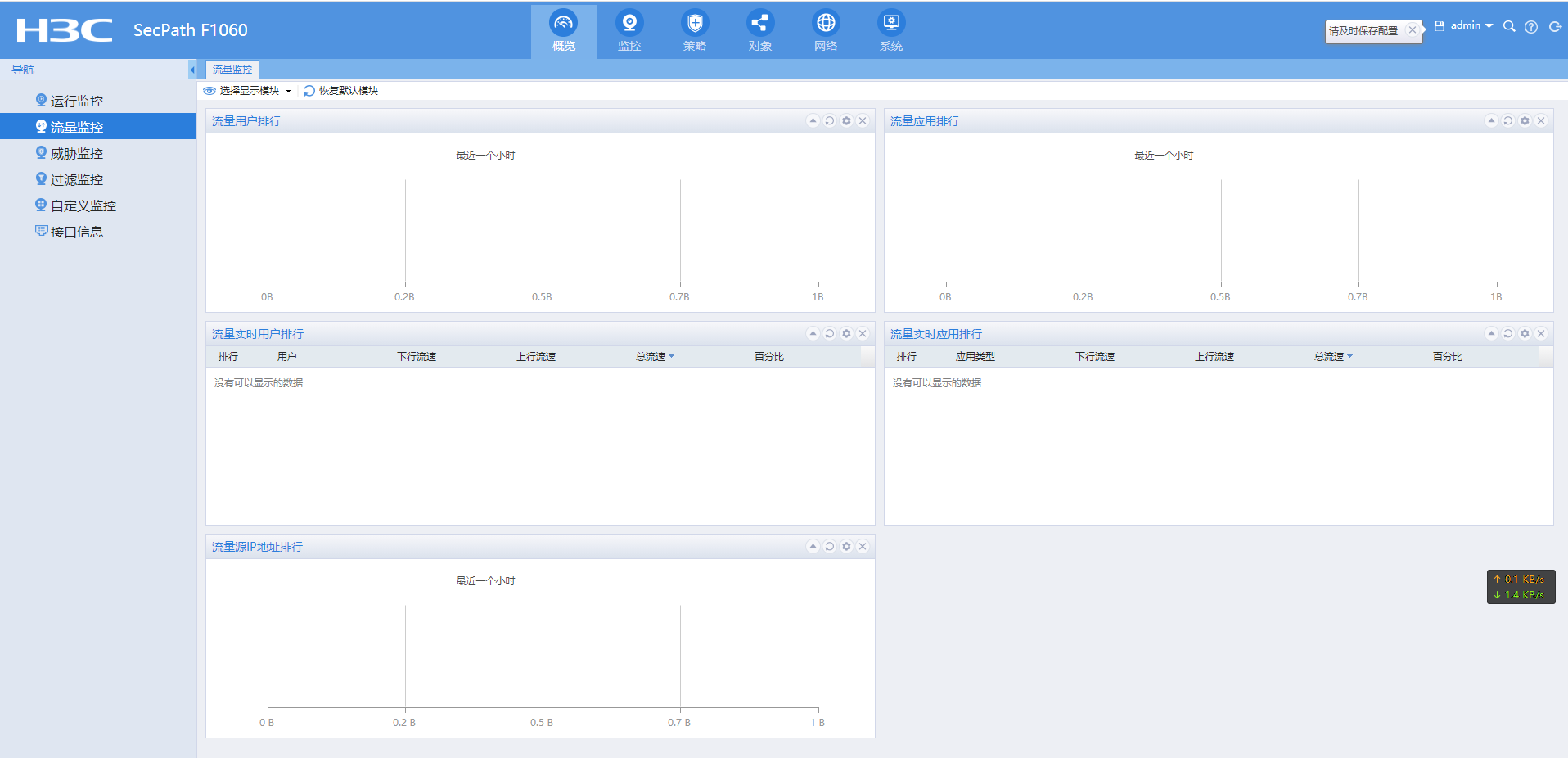Refresh the 流量用户排行 panel
1568x758 pixels.
pyautogui.click(x=829, y=120)
